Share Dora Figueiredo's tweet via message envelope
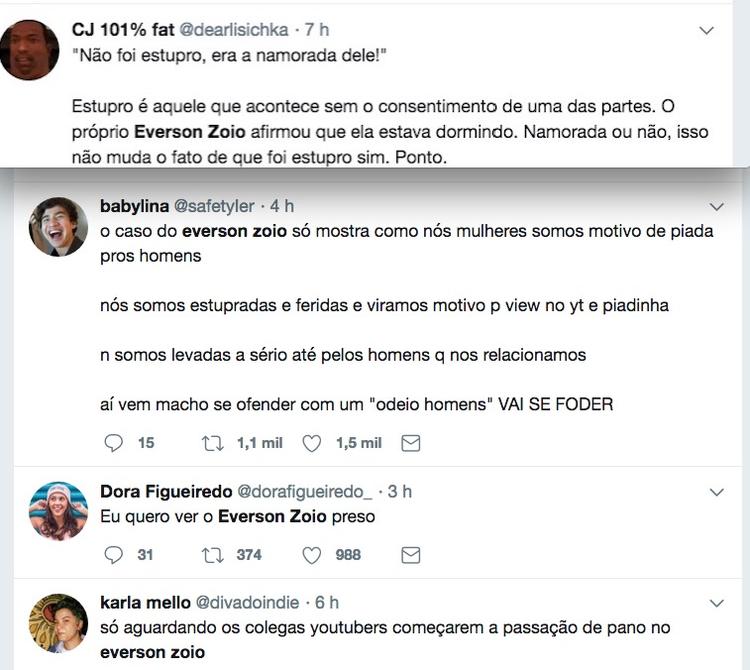 pos(410,555)
